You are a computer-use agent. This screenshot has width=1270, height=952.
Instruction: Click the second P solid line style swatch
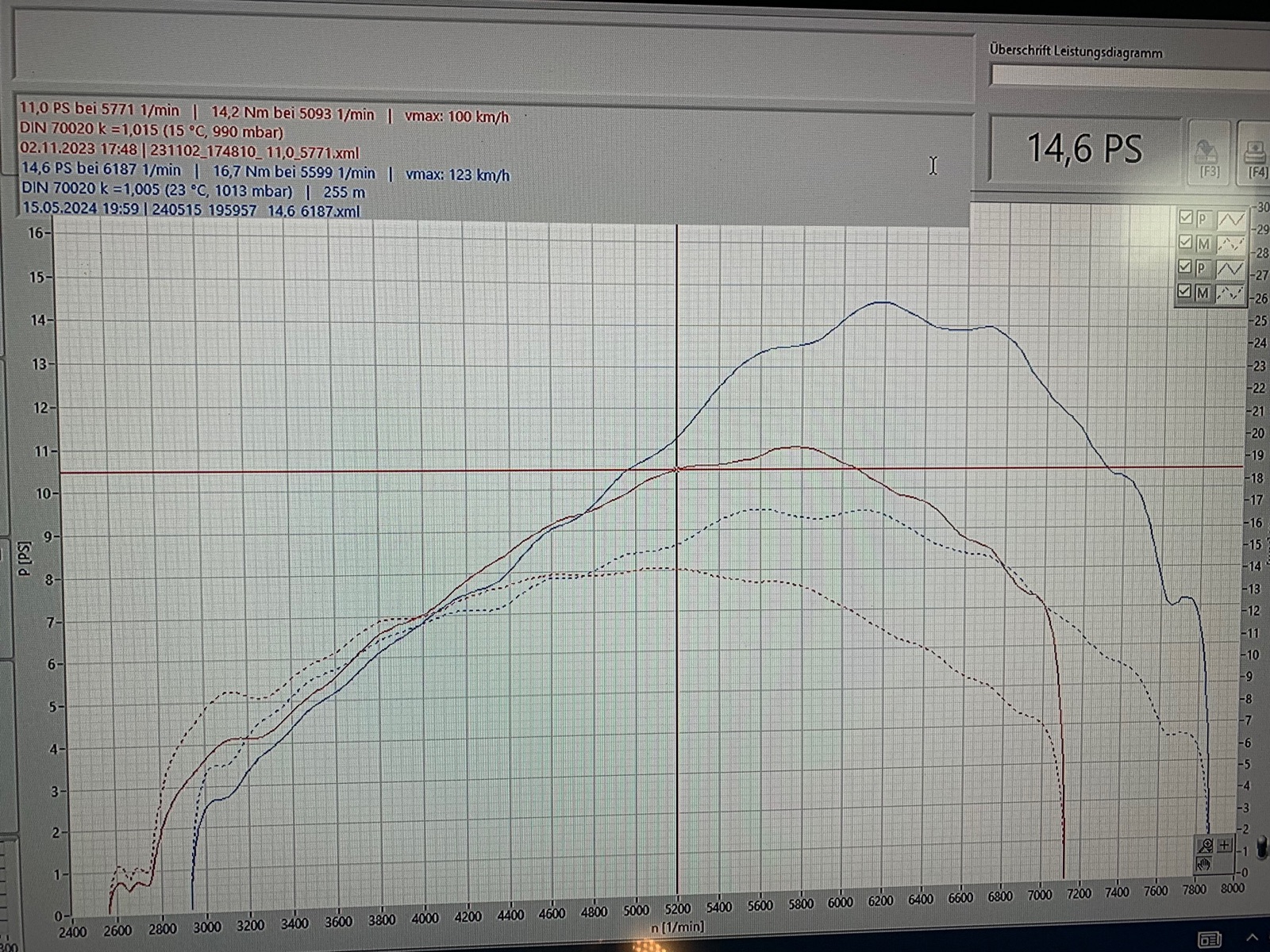coord(1230,269)
